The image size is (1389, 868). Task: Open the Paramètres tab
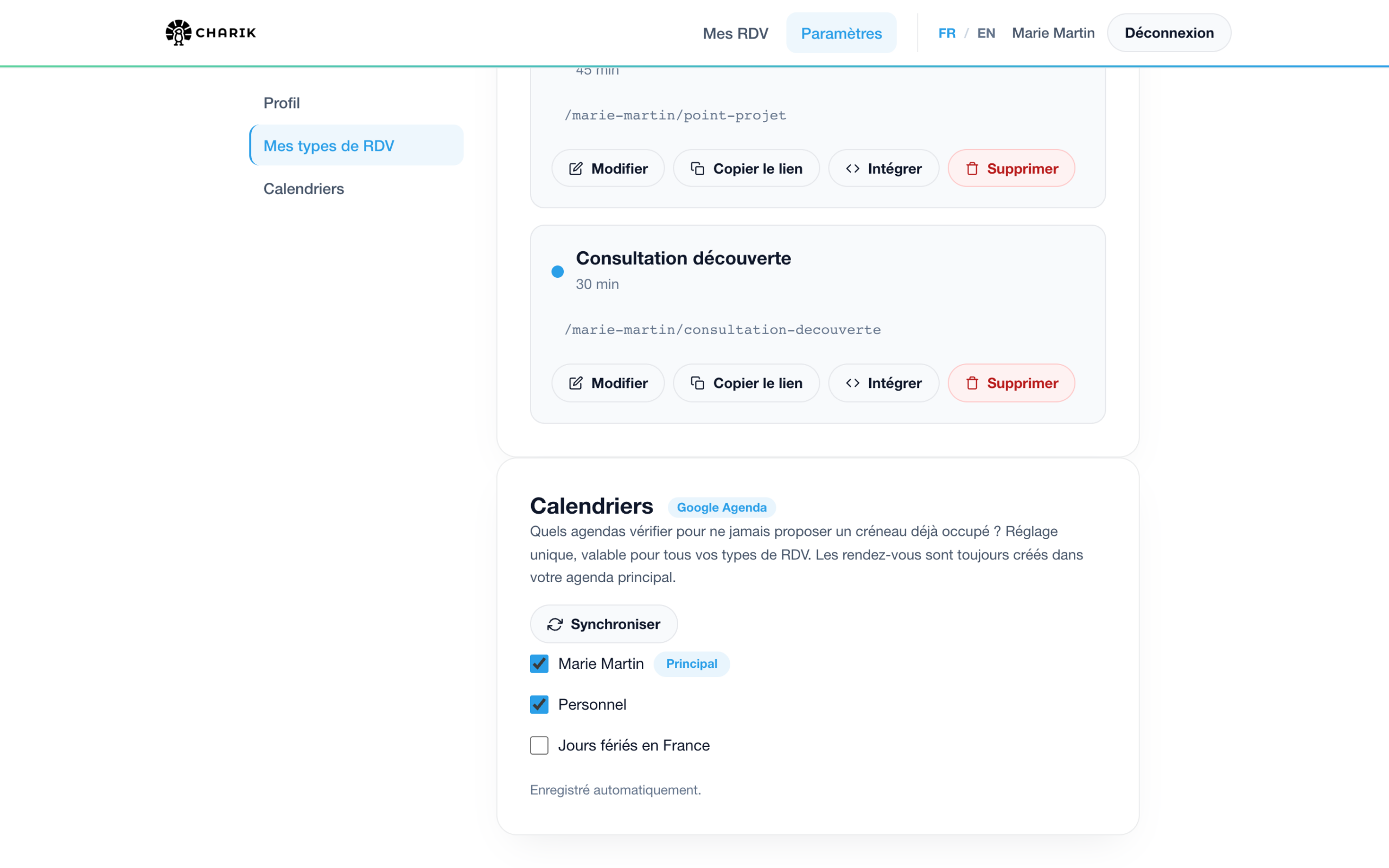(x=841, y=33)
